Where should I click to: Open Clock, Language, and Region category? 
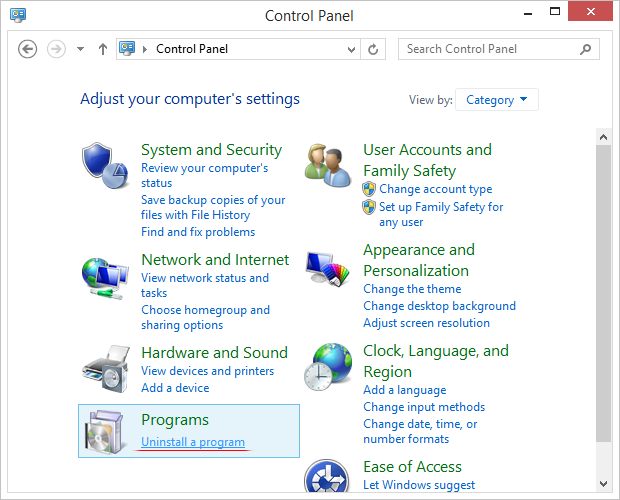pos(436,361)
